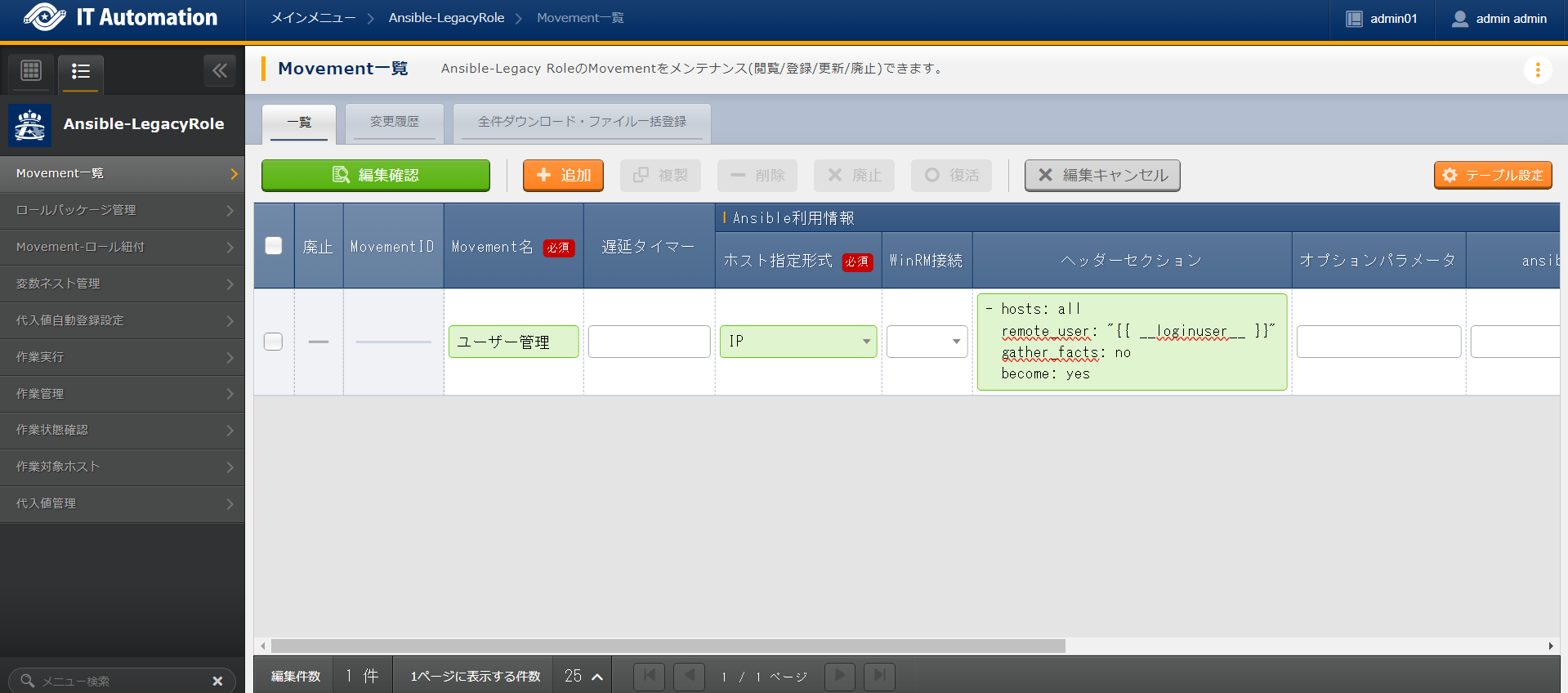Check the ユーザー管理 row checkbox

[274, 342]
